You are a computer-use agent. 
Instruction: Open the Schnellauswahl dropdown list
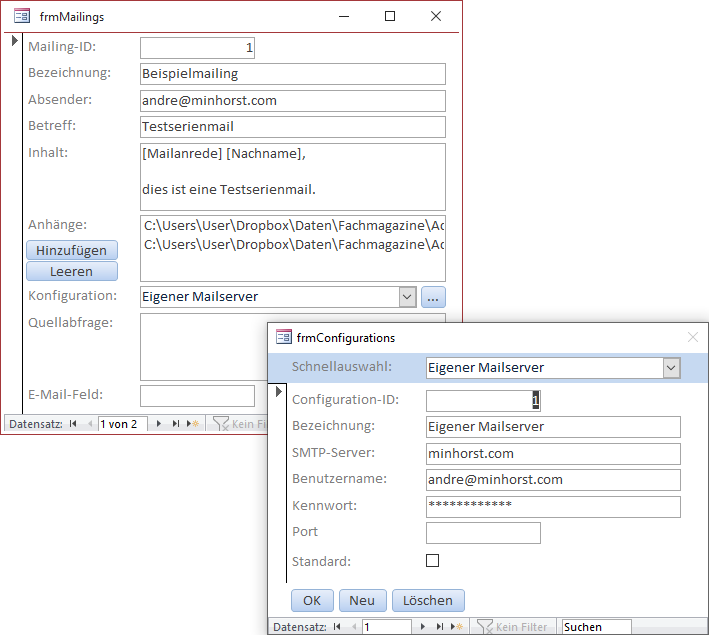click(x=671, y=368)
